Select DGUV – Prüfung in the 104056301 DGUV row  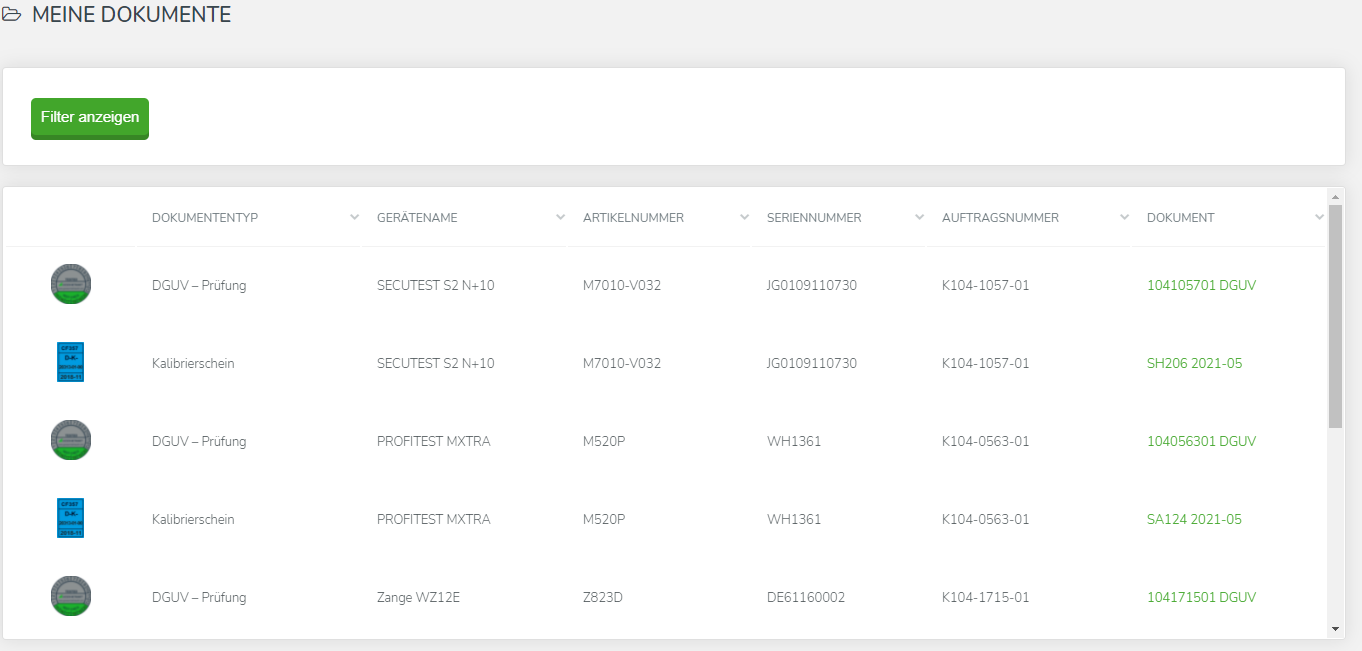[x=199, y=441]
